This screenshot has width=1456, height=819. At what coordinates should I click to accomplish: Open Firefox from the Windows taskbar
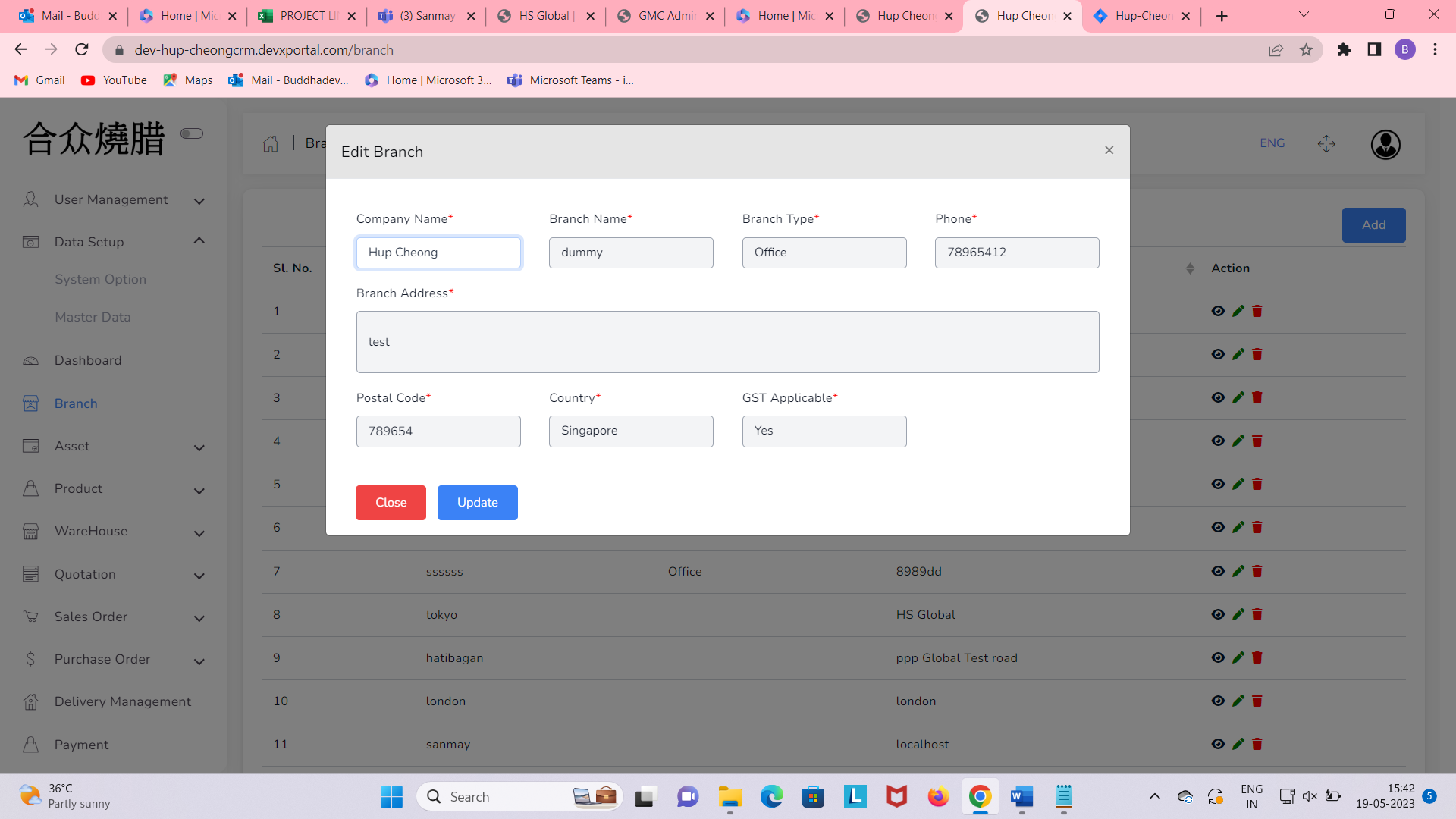coord(938,797)
